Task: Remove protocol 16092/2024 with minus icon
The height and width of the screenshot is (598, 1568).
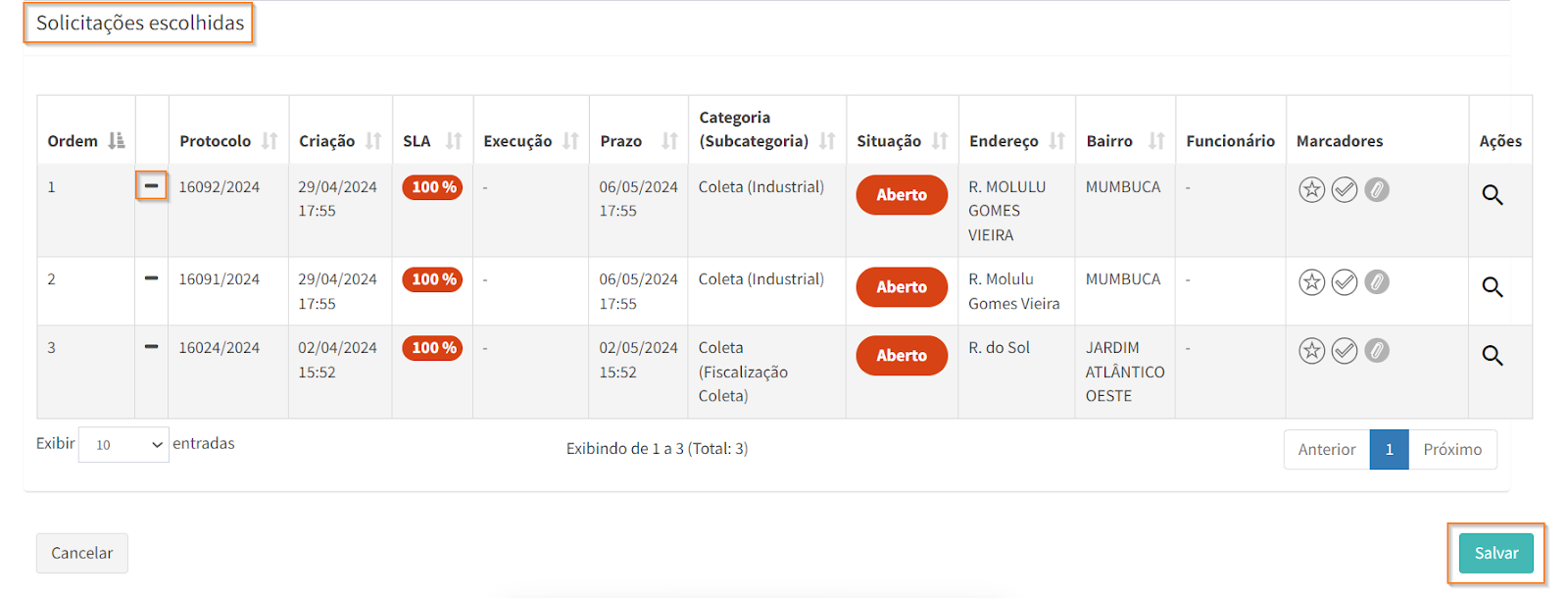Action: click(151, 185)
